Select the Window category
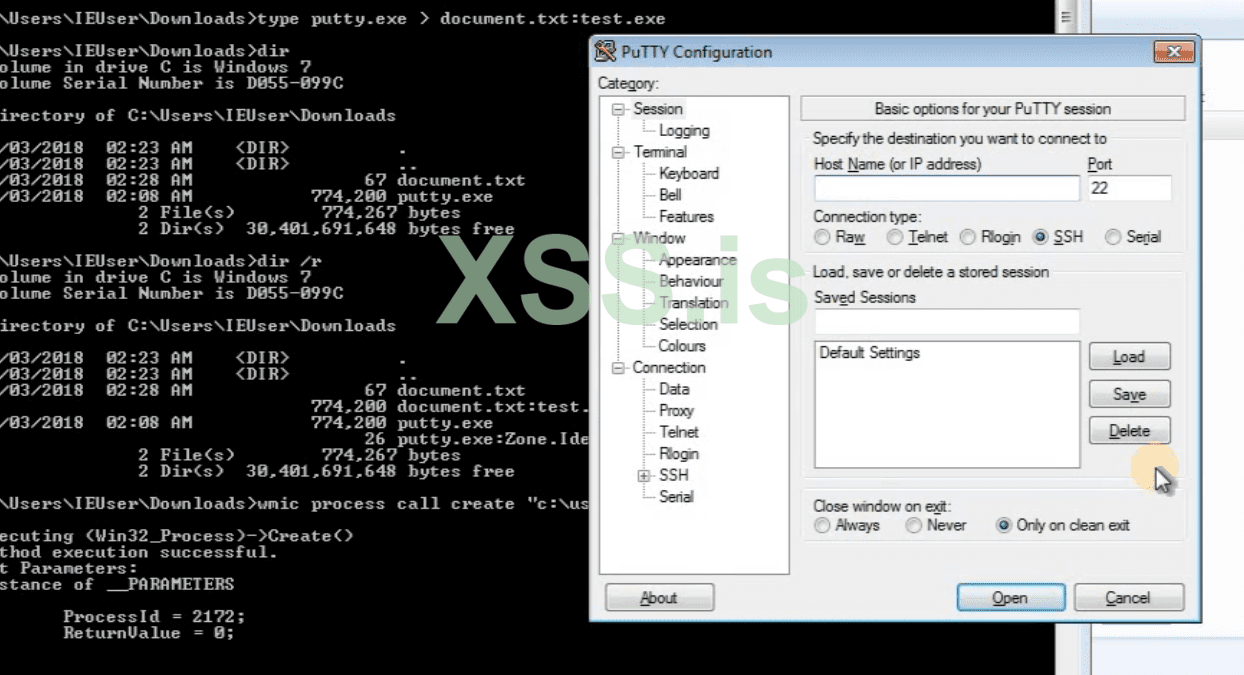Screen dimensions: 1244x675 659,238
